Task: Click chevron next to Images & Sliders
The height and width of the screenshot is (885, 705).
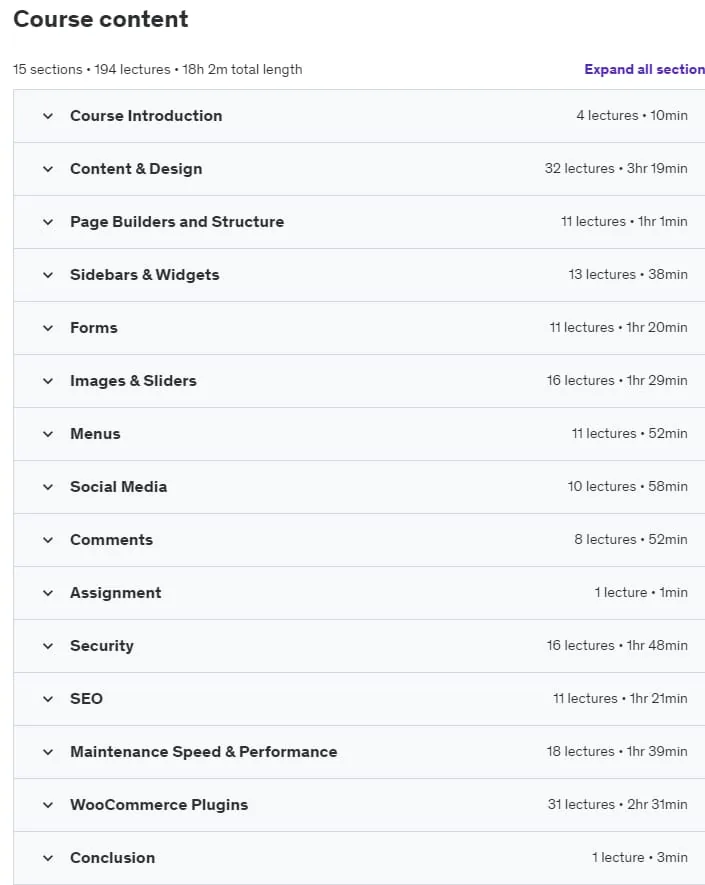Action: click(x=48, y=382)
